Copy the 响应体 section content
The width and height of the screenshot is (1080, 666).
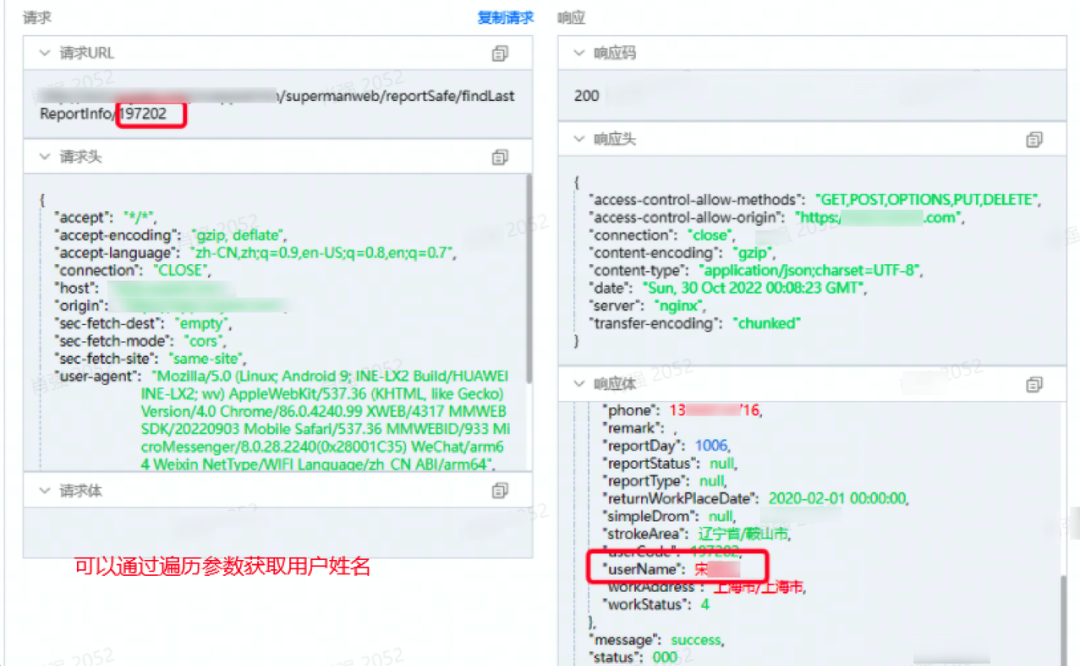point(1034,384)
